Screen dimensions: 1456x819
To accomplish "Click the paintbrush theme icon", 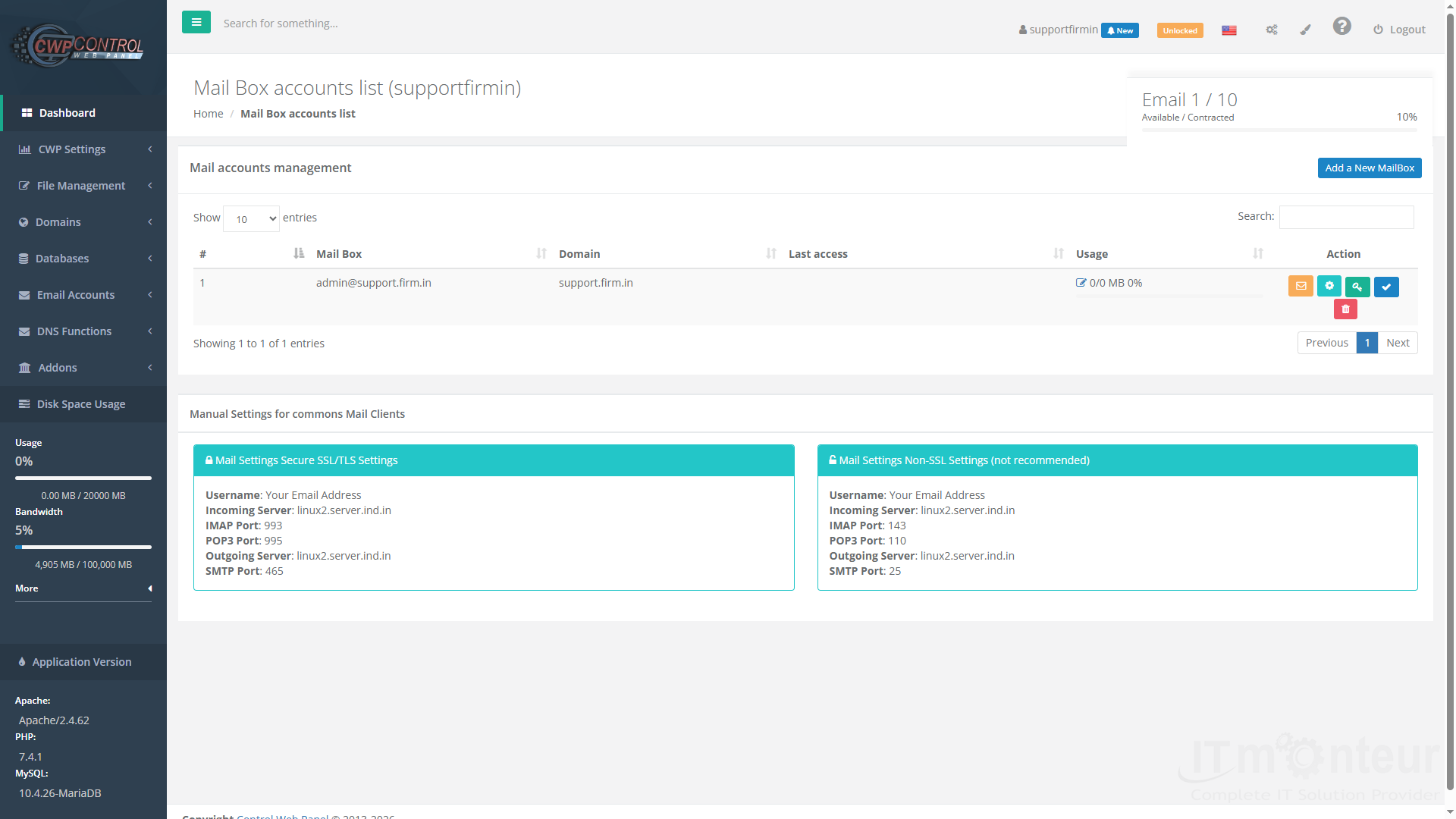I will pyautogui.click(x=1305, y=30).
